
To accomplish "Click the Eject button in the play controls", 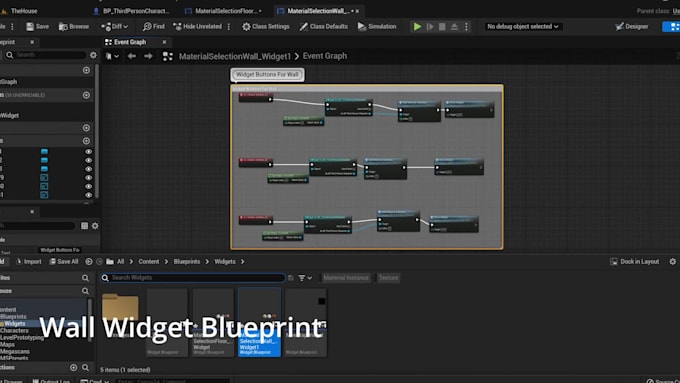I will [454, 26].
